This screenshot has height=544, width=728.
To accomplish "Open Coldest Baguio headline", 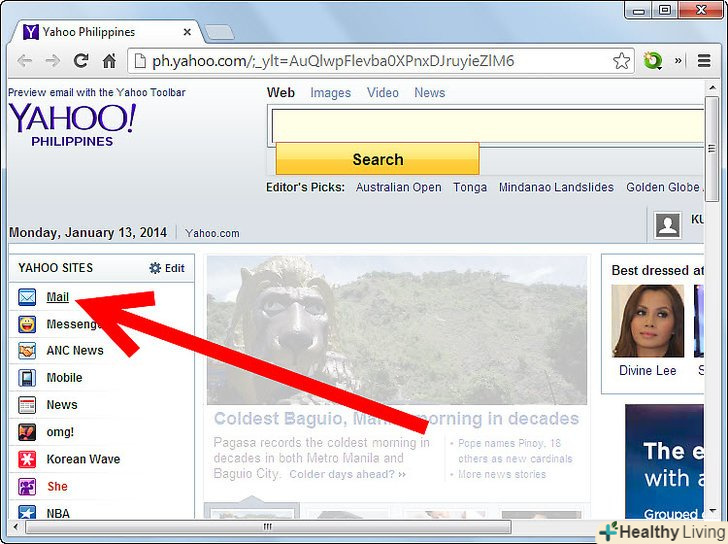I will (396, 419).
